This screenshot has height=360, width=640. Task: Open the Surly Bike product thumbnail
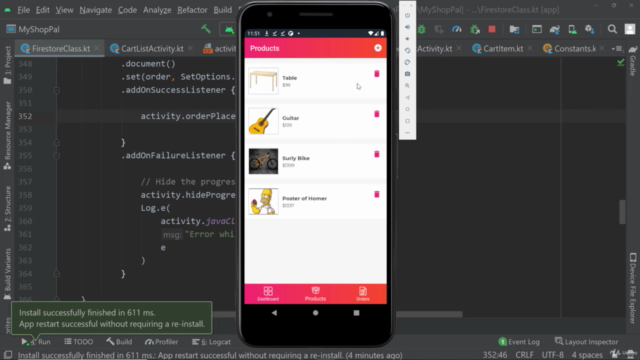[263, 161]
